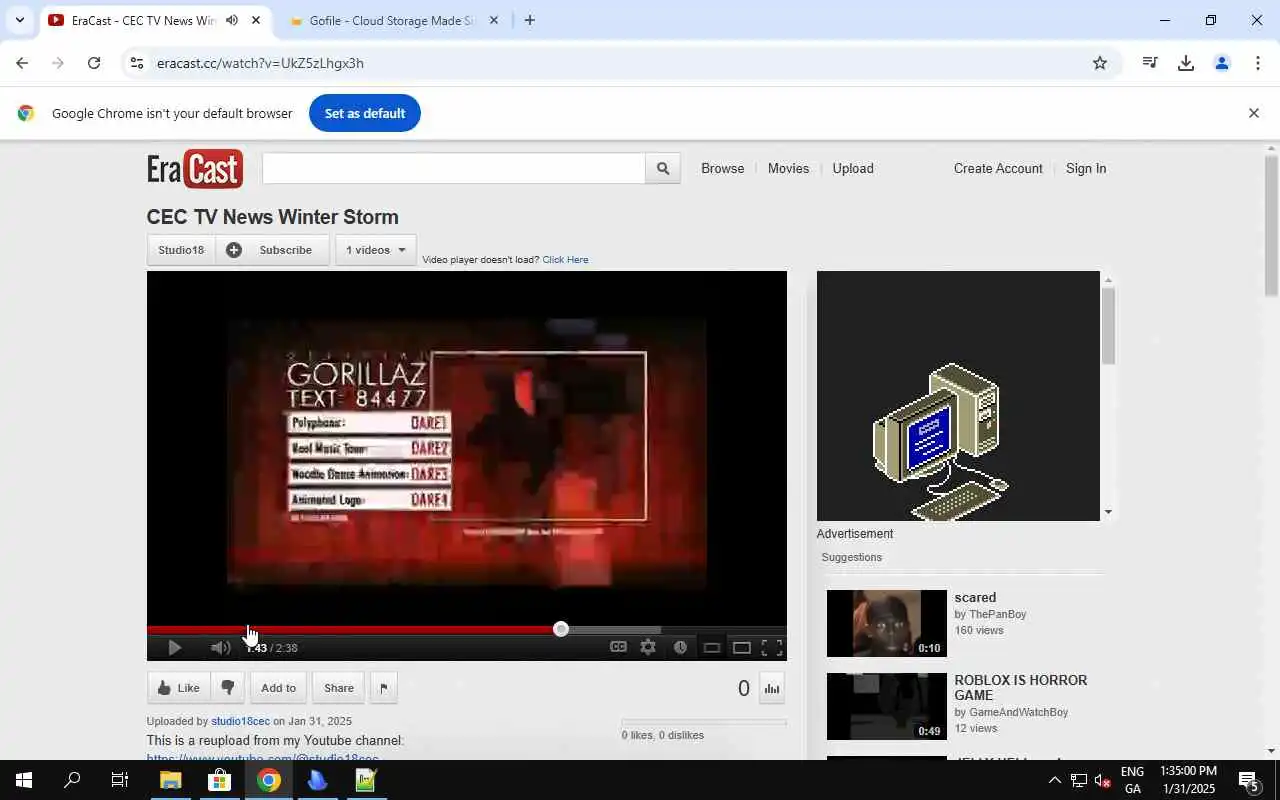Open Microsoft Store from the taskbar
The width and height of the screenshot is (1280, 800).
pyautogui.click(x=219, y=781)
